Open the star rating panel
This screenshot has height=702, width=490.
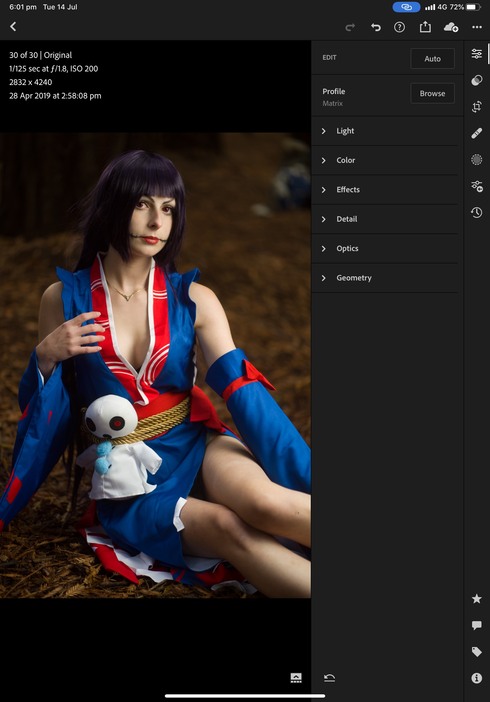click(x=477, y=599)
